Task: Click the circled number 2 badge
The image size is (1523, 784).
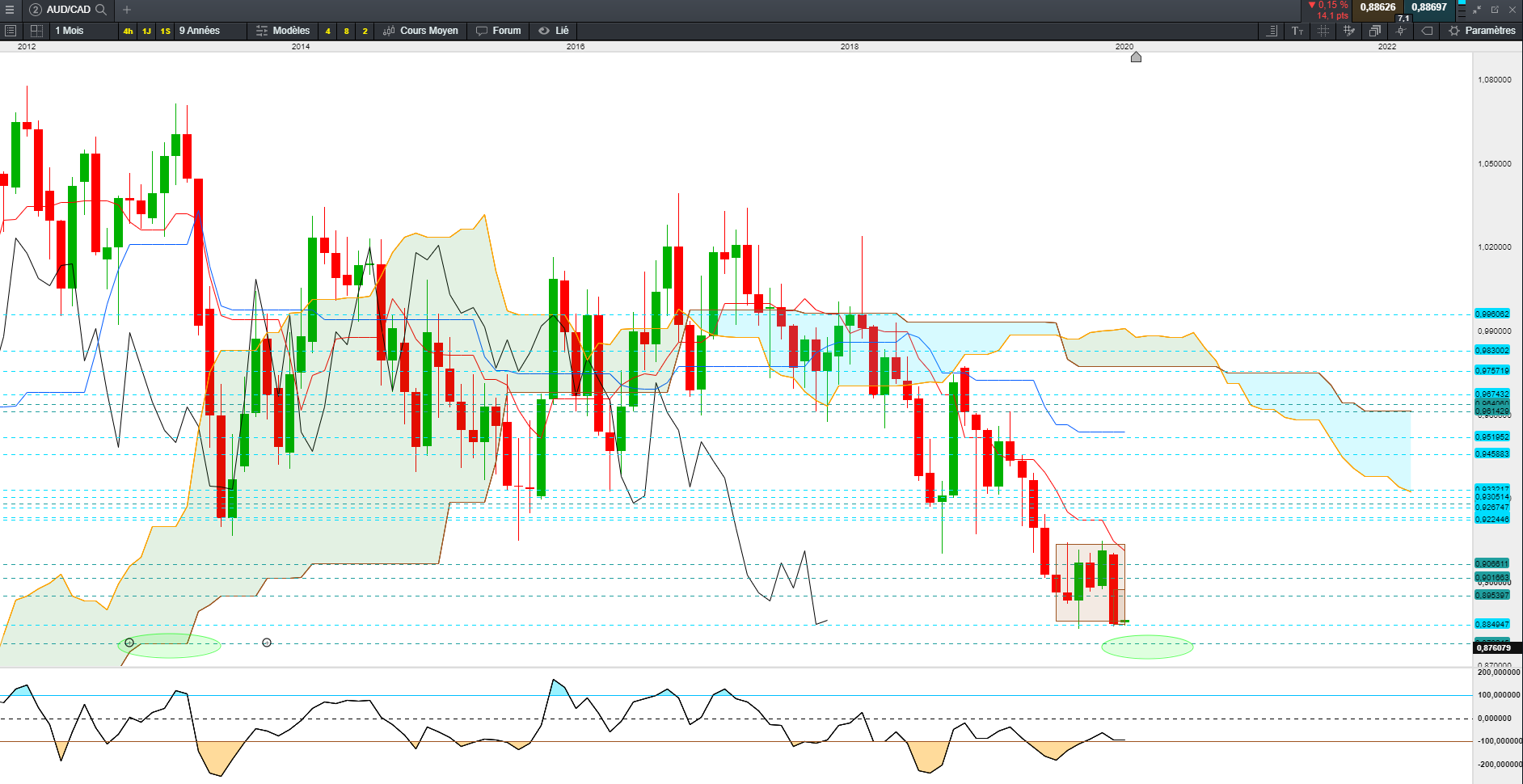Action: [36, 10]
